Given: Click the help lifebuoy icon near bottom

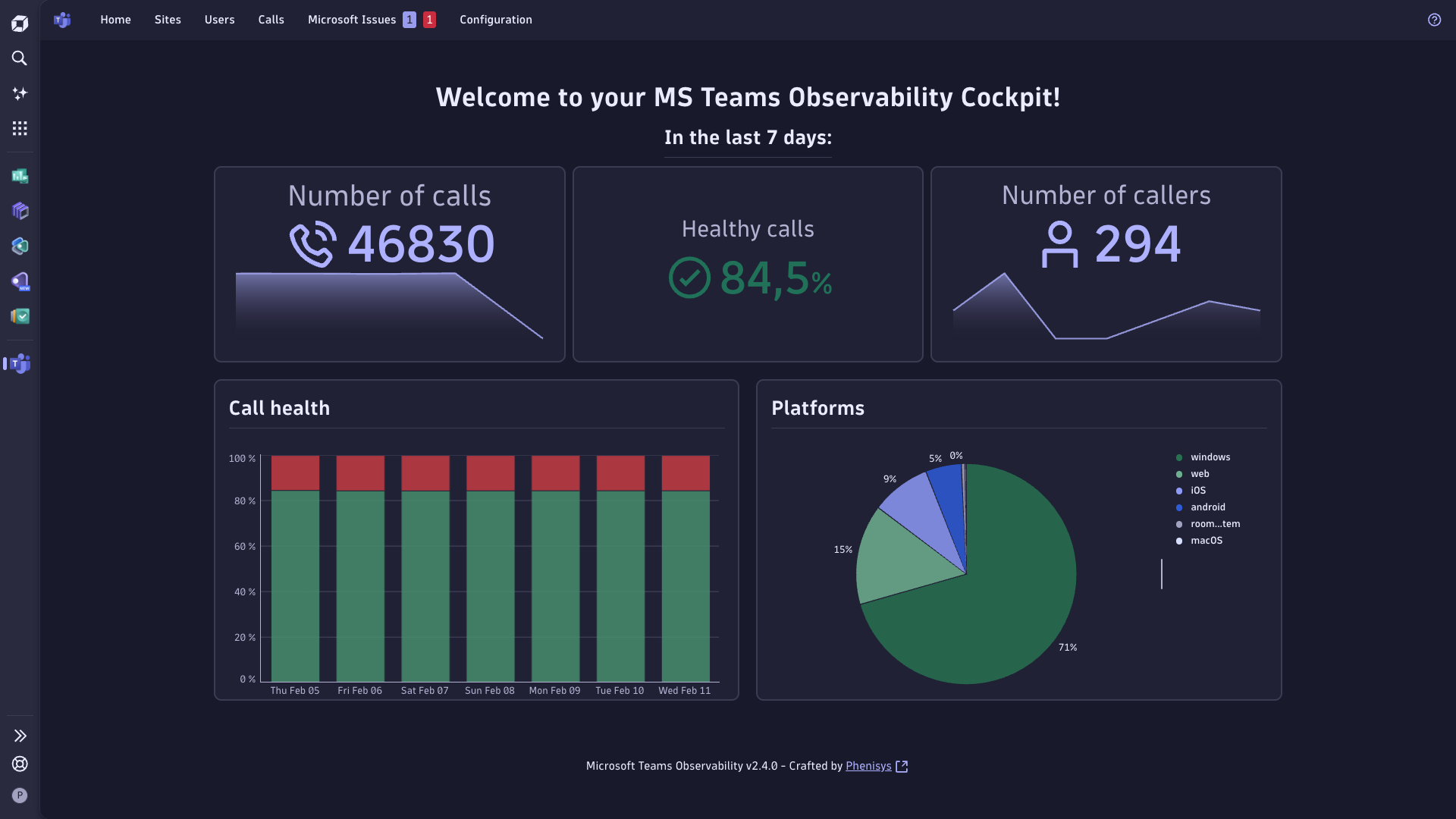Looking at the screenshot, I should coord(20,764).
